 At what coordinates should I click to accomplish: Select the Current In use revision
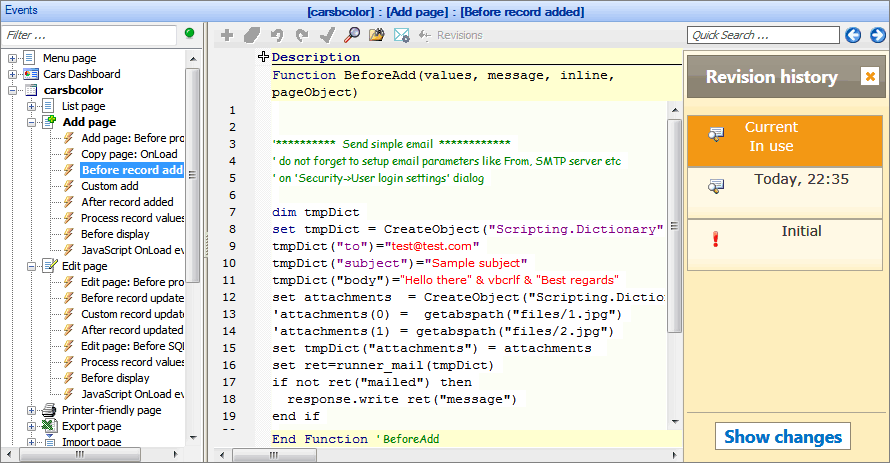[784, 141]
